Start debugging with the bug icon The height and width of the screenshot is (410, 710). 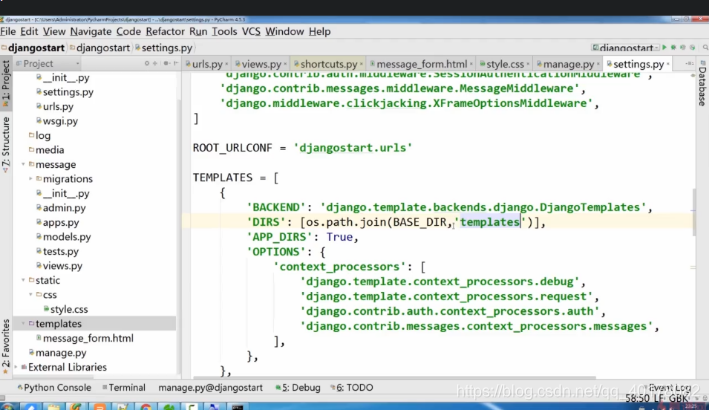pyautogui.click(x=673, y=48)
